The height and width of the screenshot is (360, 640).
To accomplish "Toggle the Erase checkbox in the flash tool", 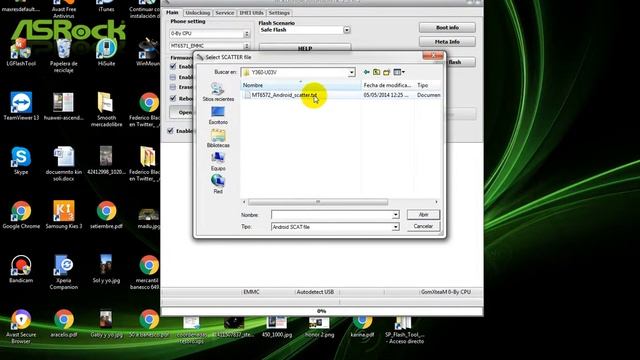I will pyautogui.click(x=173, y=87).
